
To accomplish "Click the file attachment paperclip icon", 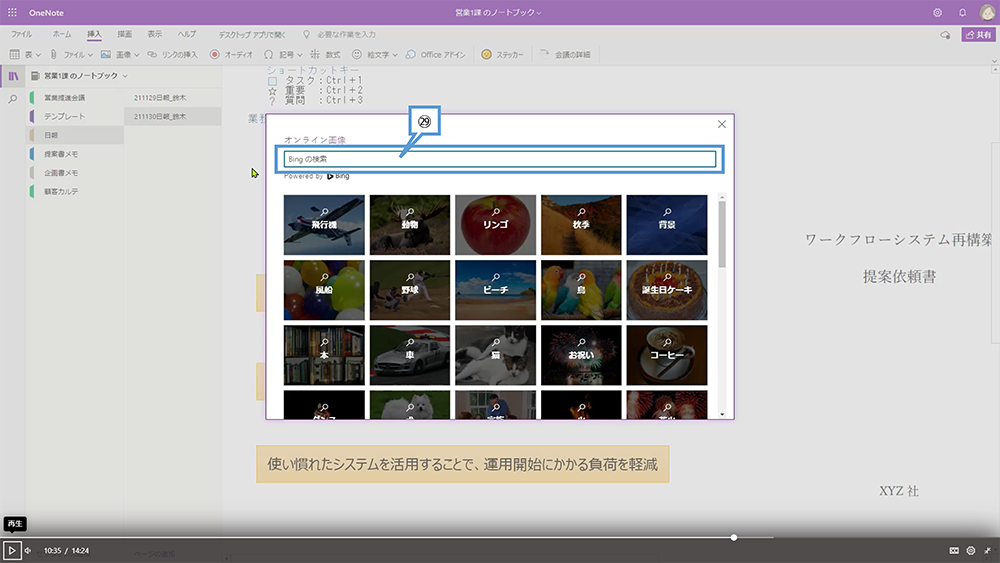I will pos(54,54).
